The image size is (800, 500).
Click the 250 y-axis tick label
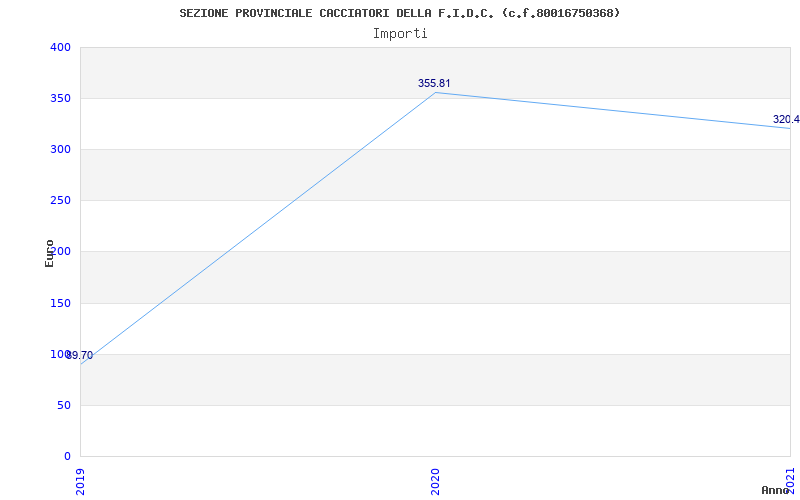[60, 201]
